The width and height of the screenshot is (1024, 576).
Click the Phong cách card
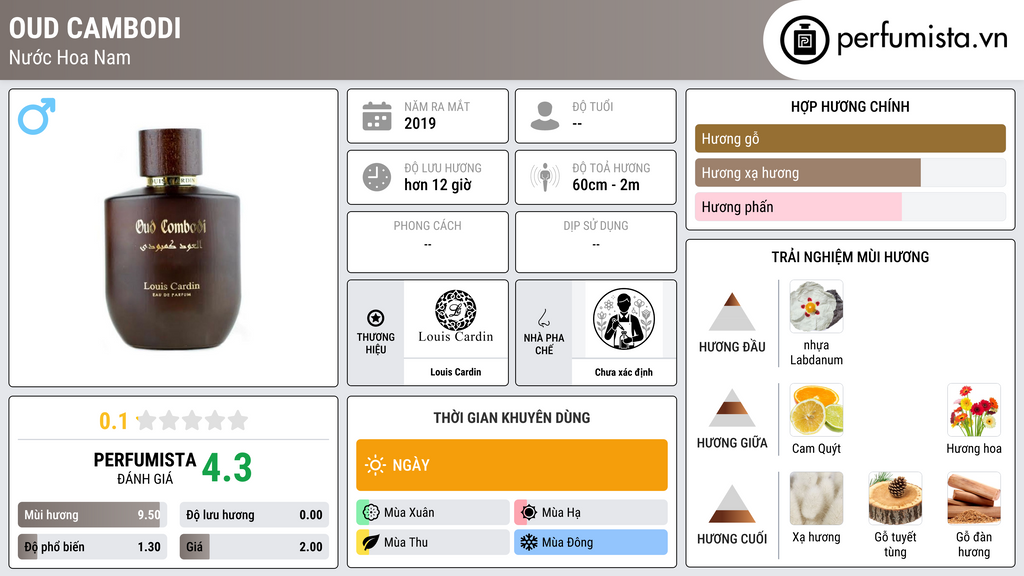(428, 242)
